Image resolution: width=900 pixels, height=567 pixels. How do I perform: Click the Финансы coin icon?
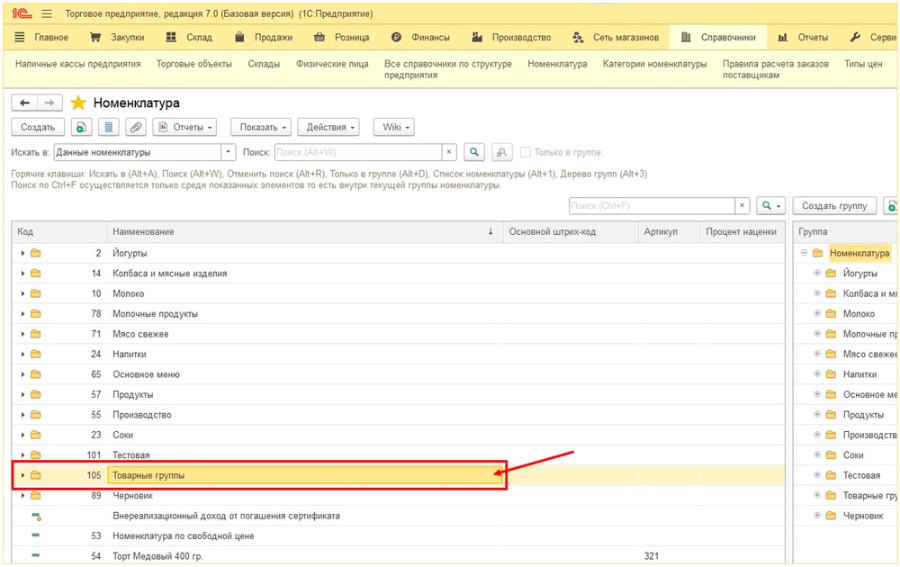pyautogui.click(x=396, y=37)
